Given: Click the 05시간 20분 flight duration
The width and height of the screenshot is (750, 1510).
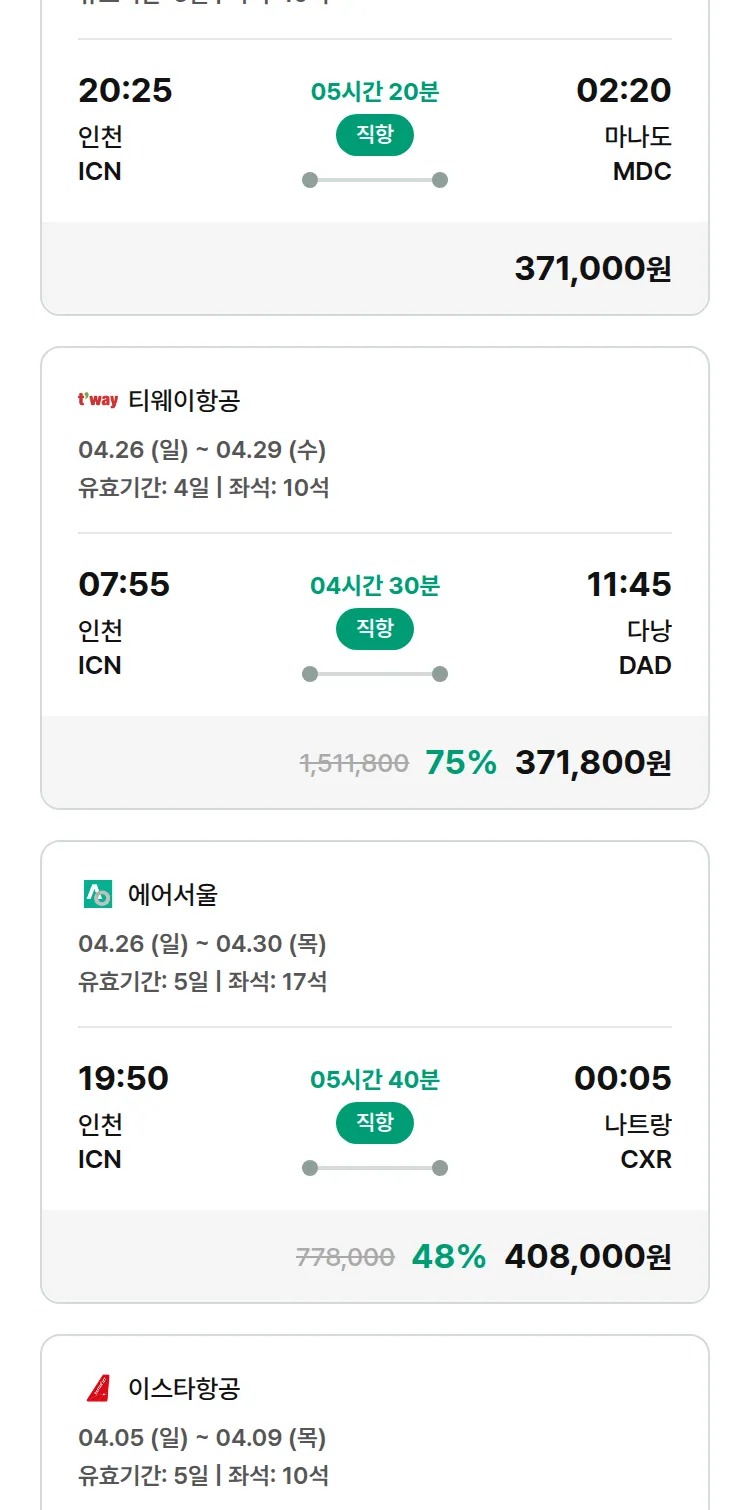Looking at the screenshot, I should coord(375,92).
